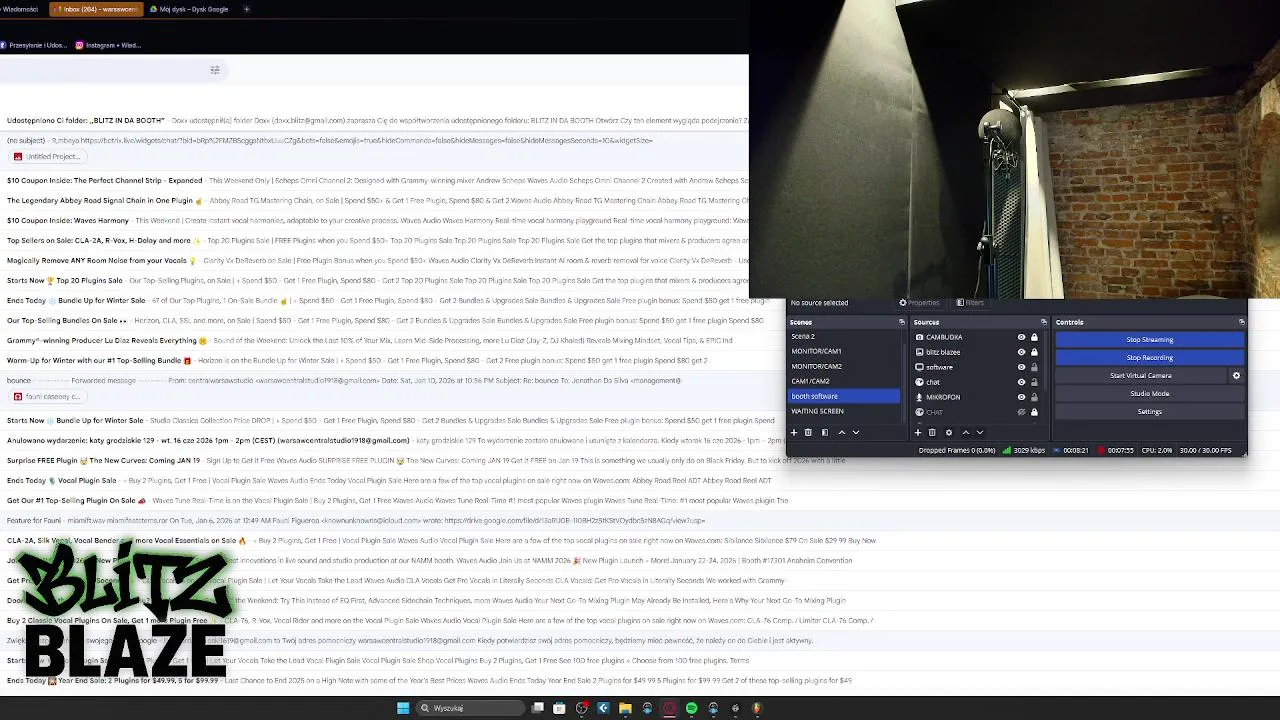Delete selected source with Sources trash icon
The image size is (1280, 720).
(932, 432)
